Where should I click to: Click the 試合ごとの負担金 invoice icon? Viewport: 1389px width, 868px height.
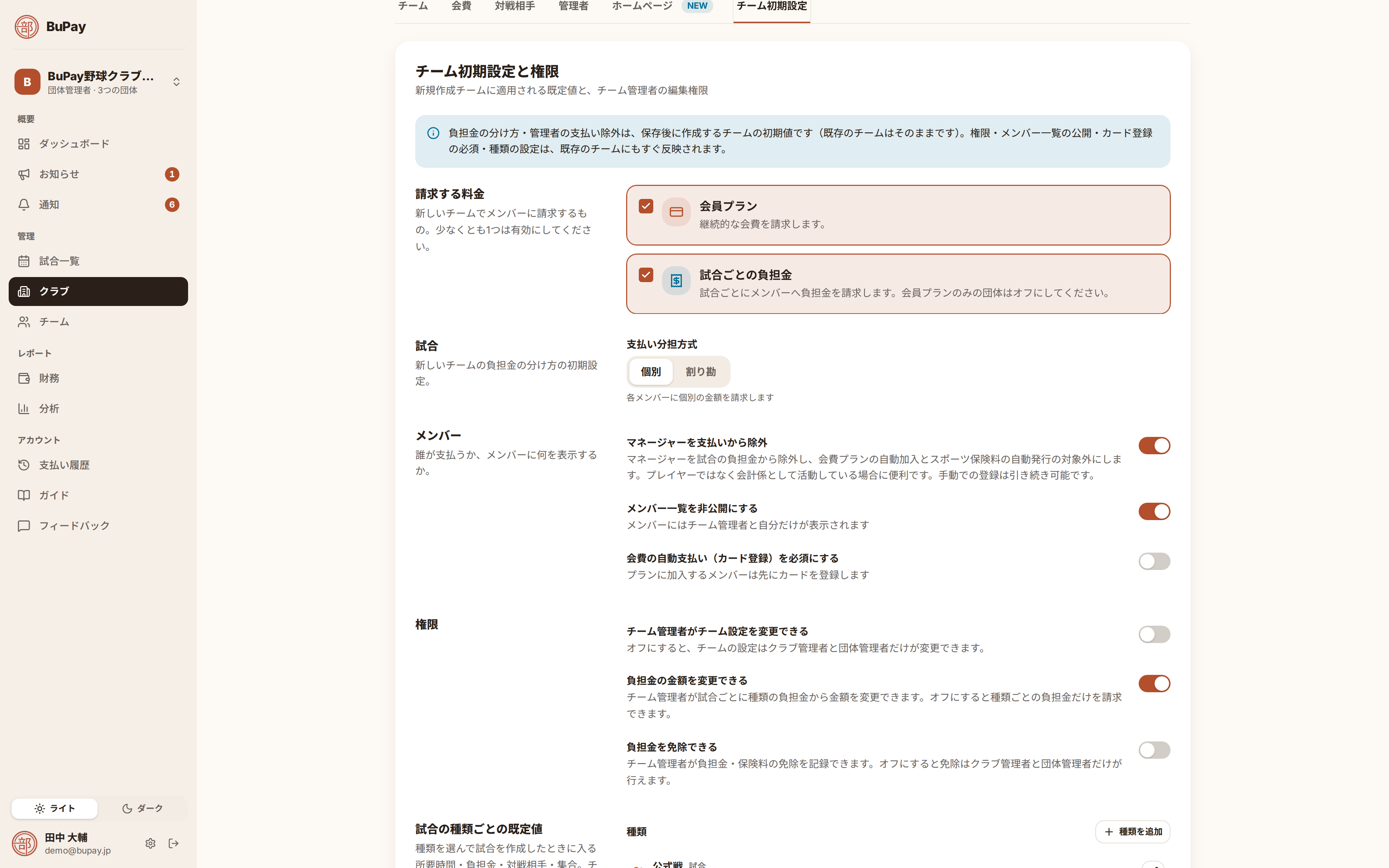pos(676,281)
